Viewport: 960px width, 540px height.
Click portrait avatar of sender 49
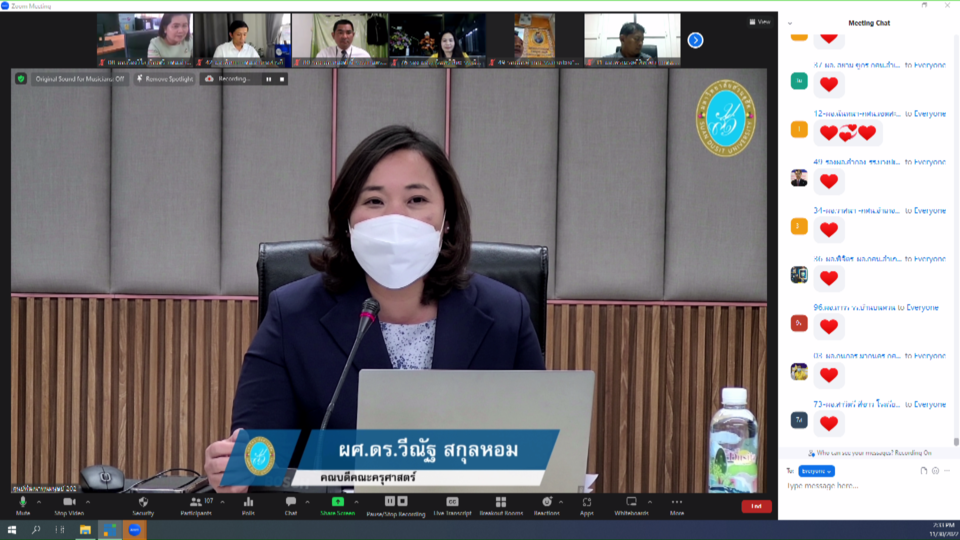pos(799,178)
